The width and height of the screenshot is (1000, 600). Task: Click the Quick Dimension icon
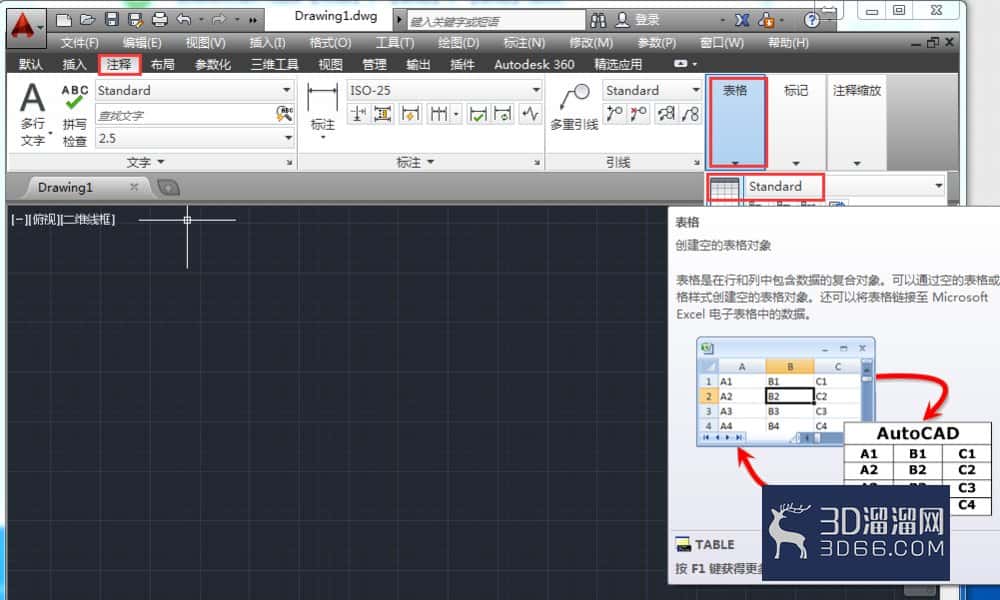pyautogui.click(x=411, y=114)
